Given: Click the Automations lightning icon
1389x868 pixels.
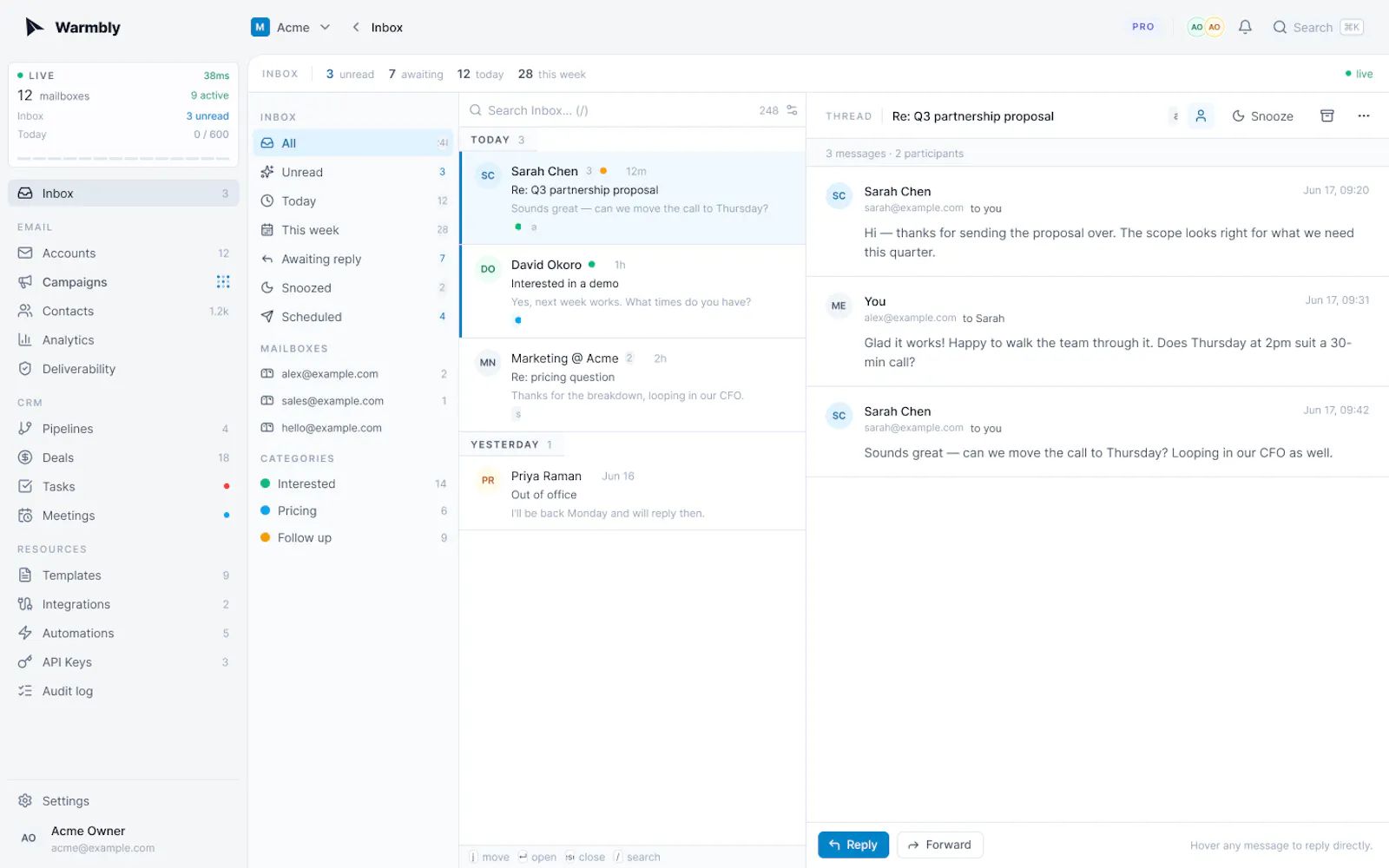Looking at the screenshot, I should tap(25, 634).
